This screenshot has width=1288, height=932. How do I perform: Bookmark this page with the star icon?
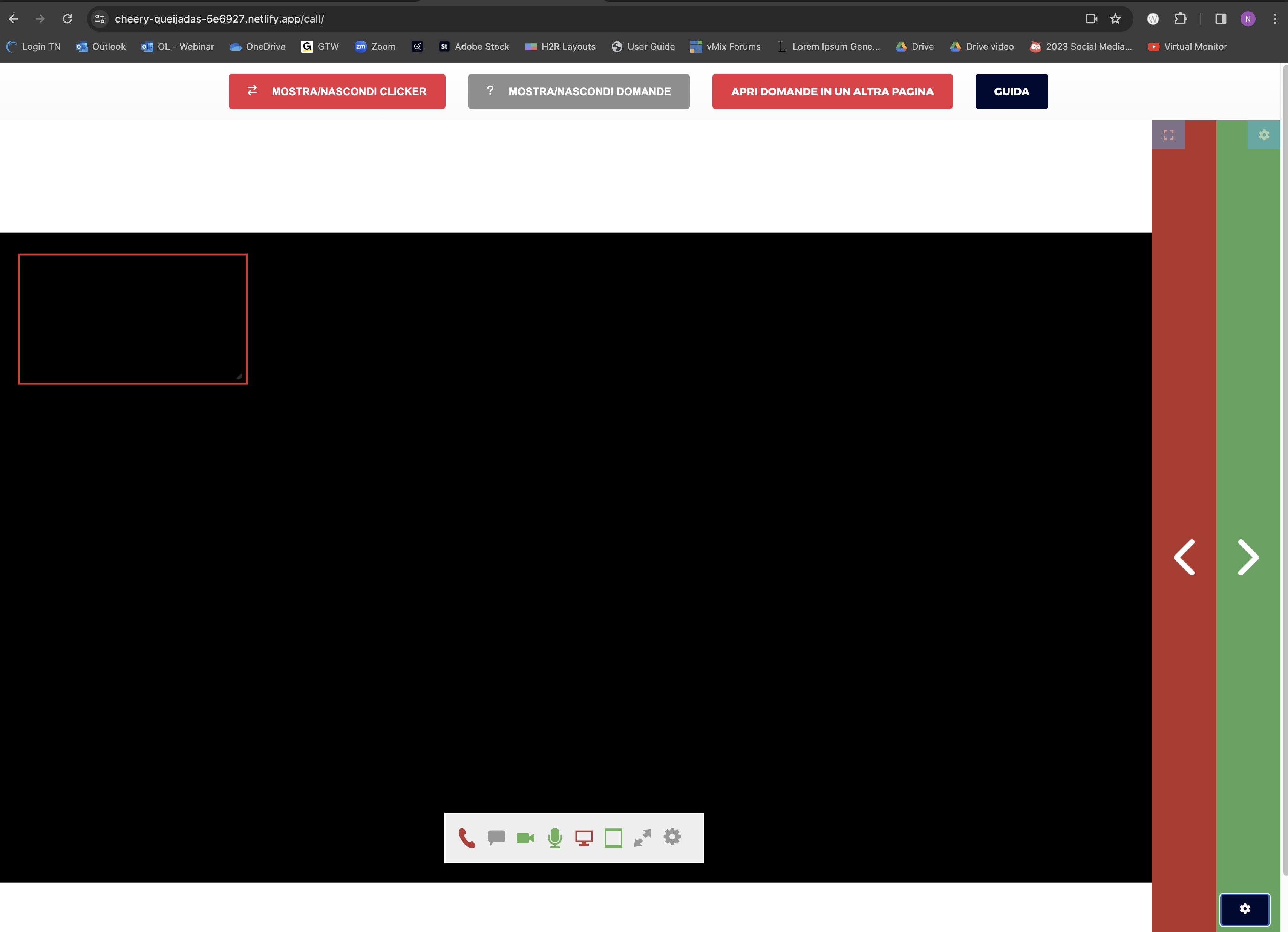[1115, 19]
